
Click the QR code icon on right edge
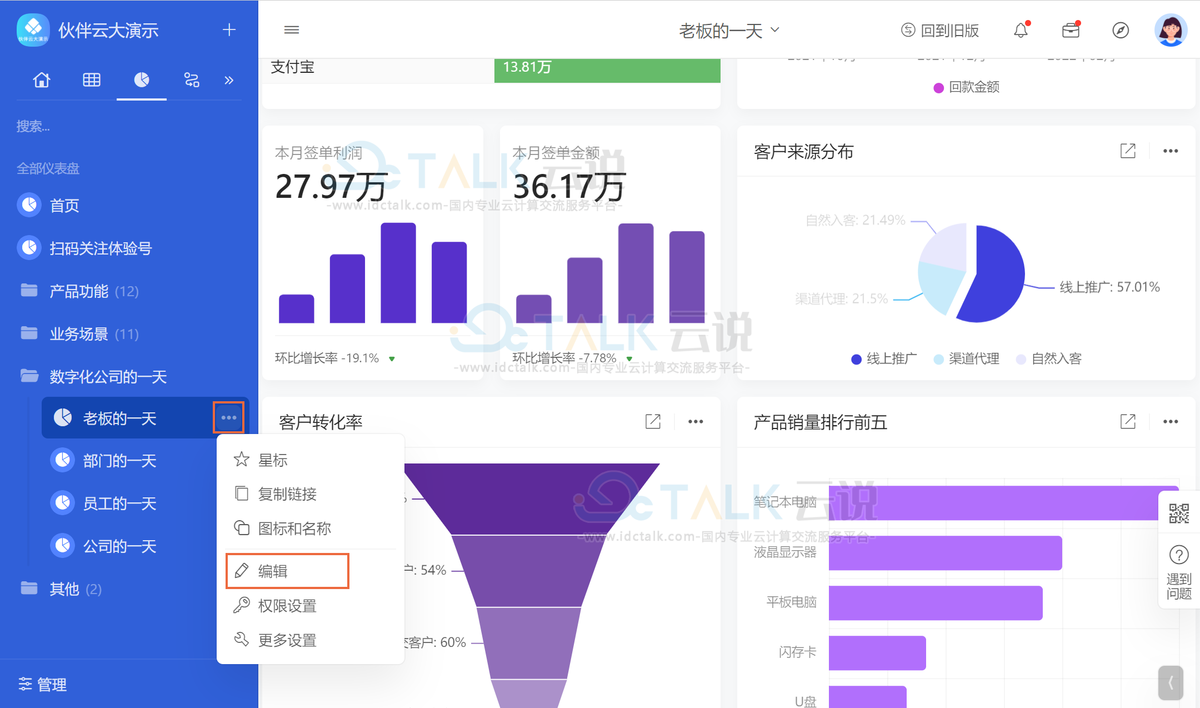click(x=1179, y=514)
